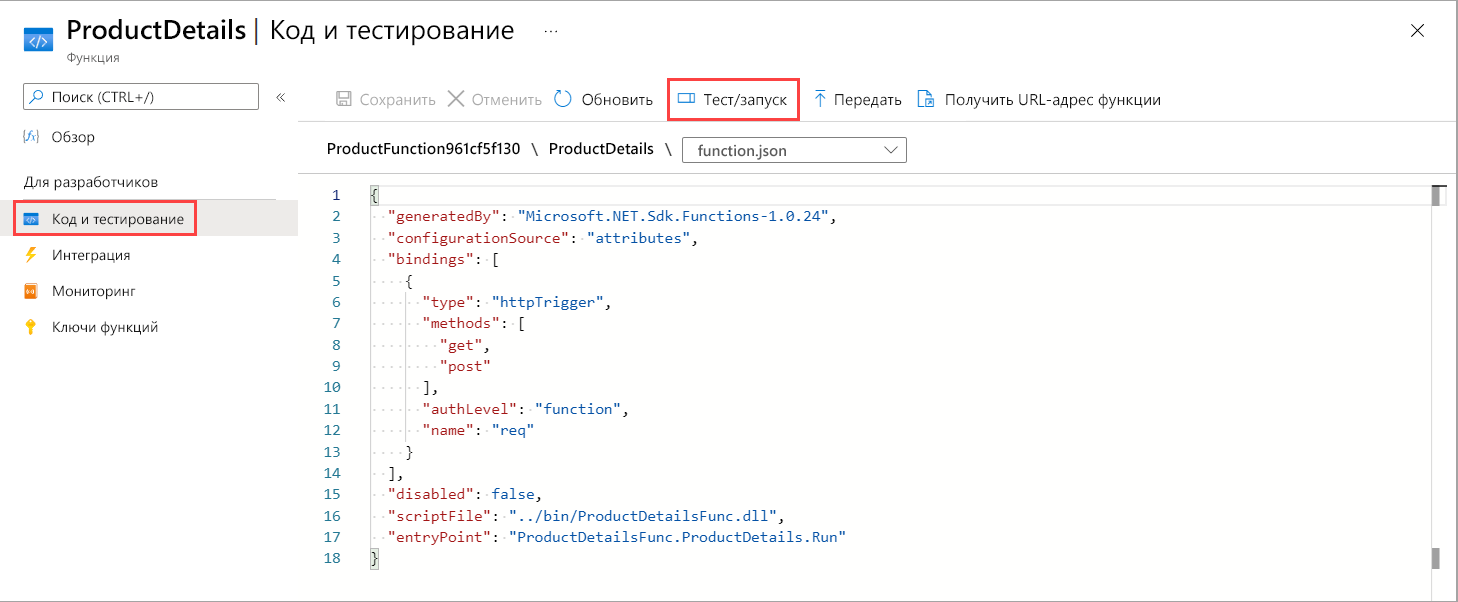Viewport: 1458px width, 602px height.
Task: Click the "httpTrigger" value
Action: tap(549, 302)
